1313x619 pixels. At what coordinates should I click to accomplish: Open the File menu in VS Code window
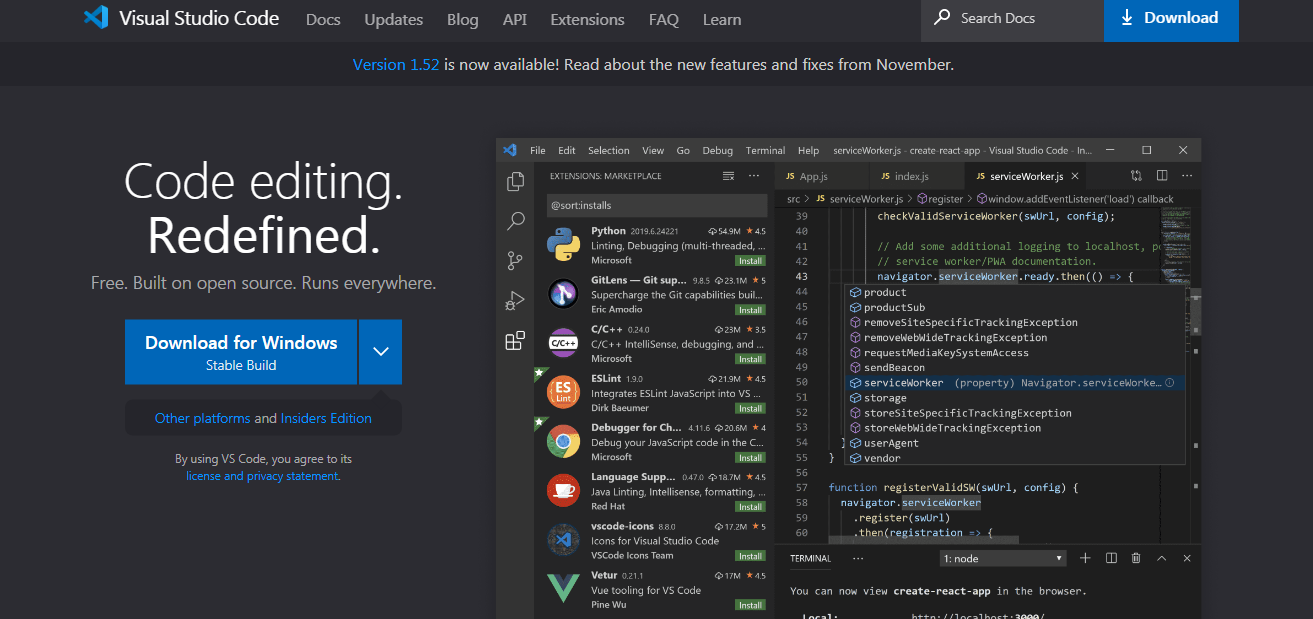538,150
